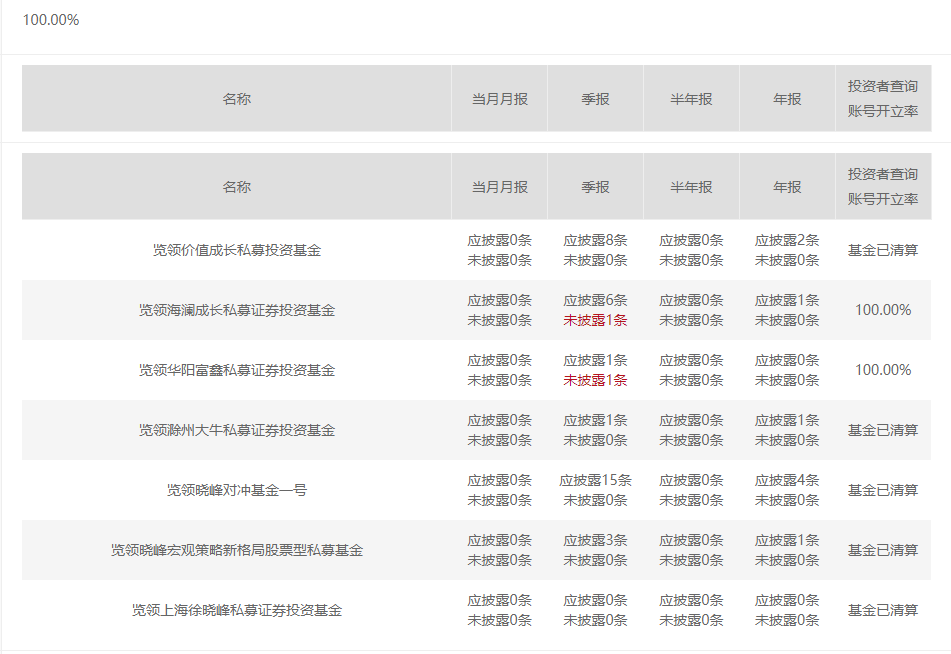Click 览领晓峰对冲基金一号 fund name
This screenshot has width=951, height=654.
[237, 490]
